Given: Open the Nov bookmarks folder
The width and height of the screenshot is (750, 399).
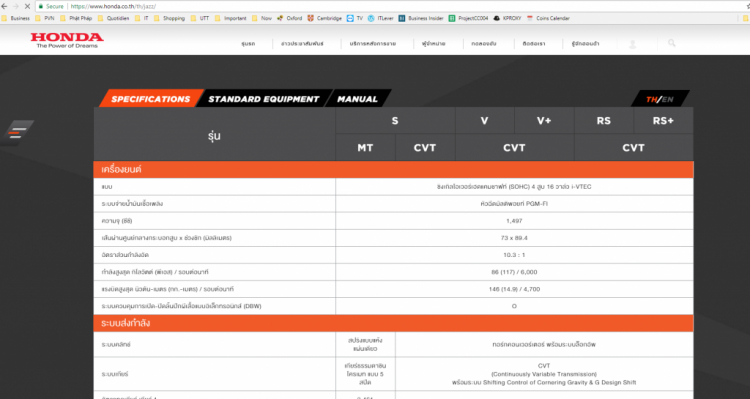Looking at the screenshot, I should click(x=262, y=18).
